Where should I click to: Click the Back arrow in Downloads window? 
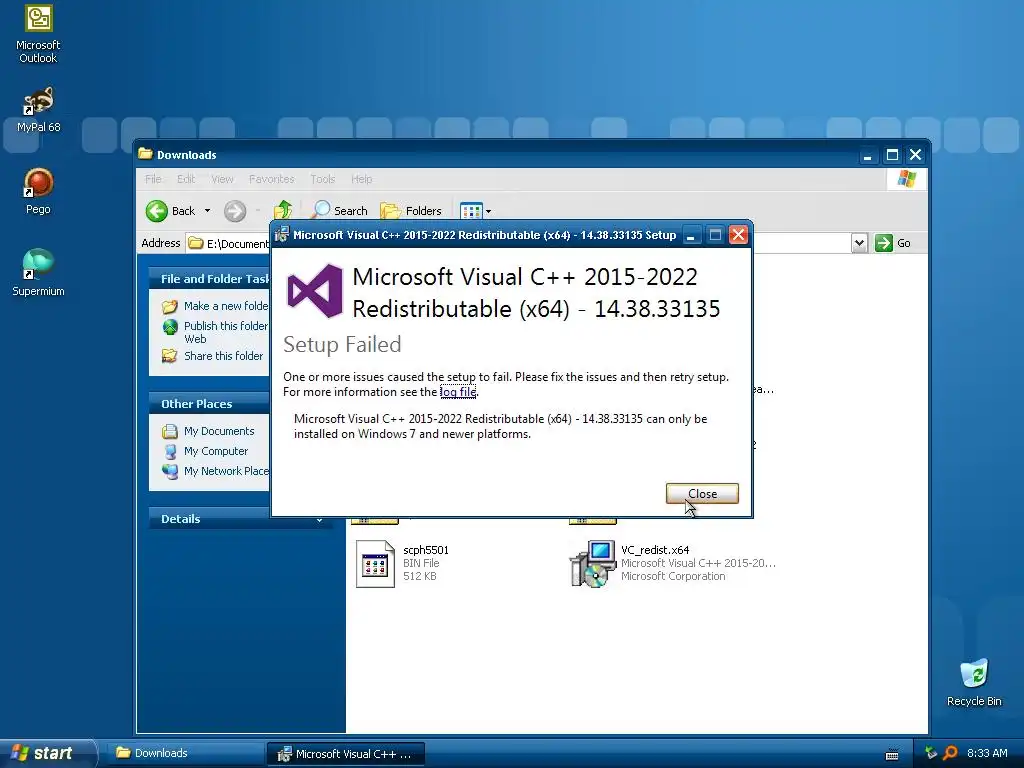170,211
